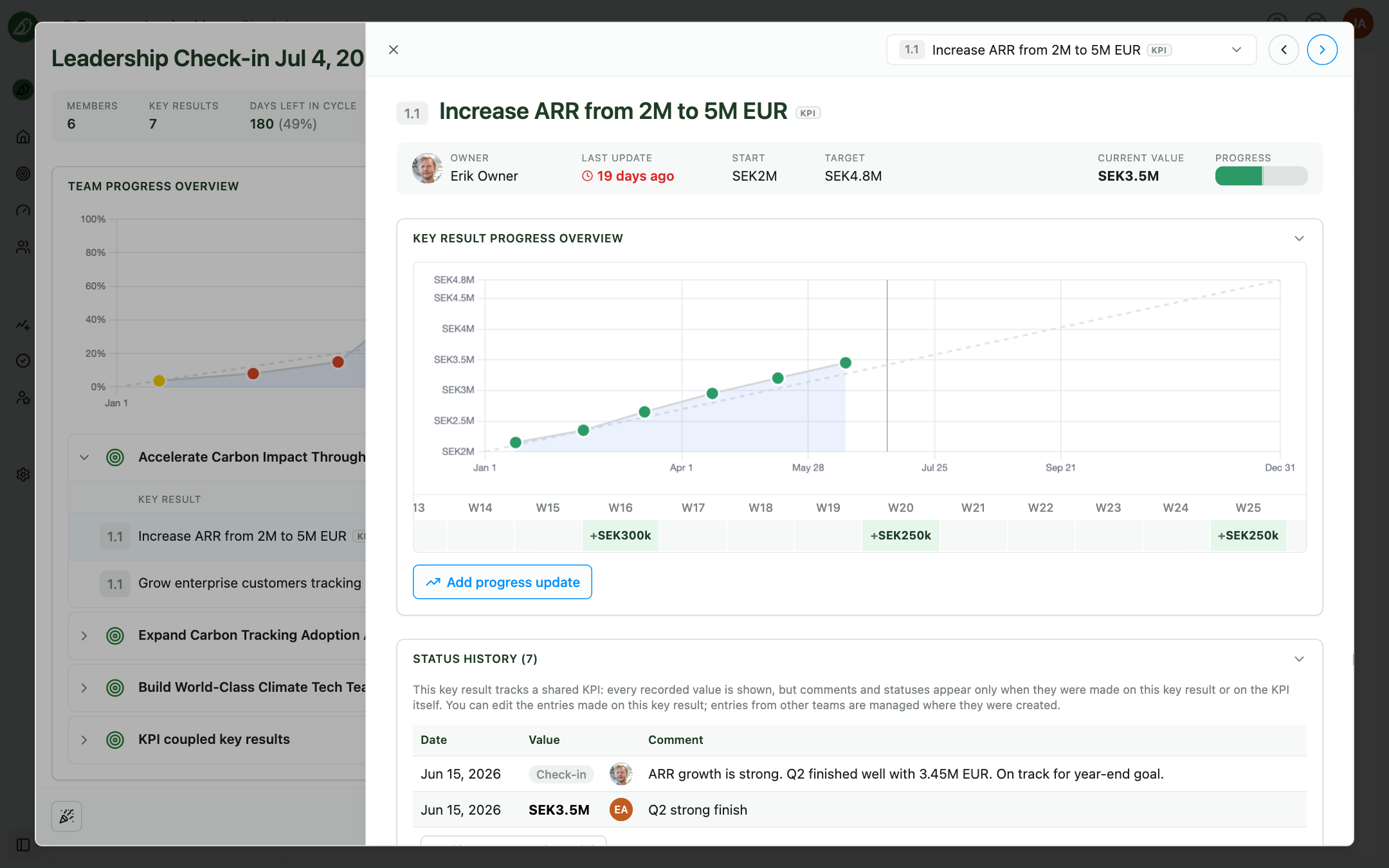Collapse Key Result Progress Overview section

(1299, 239)
